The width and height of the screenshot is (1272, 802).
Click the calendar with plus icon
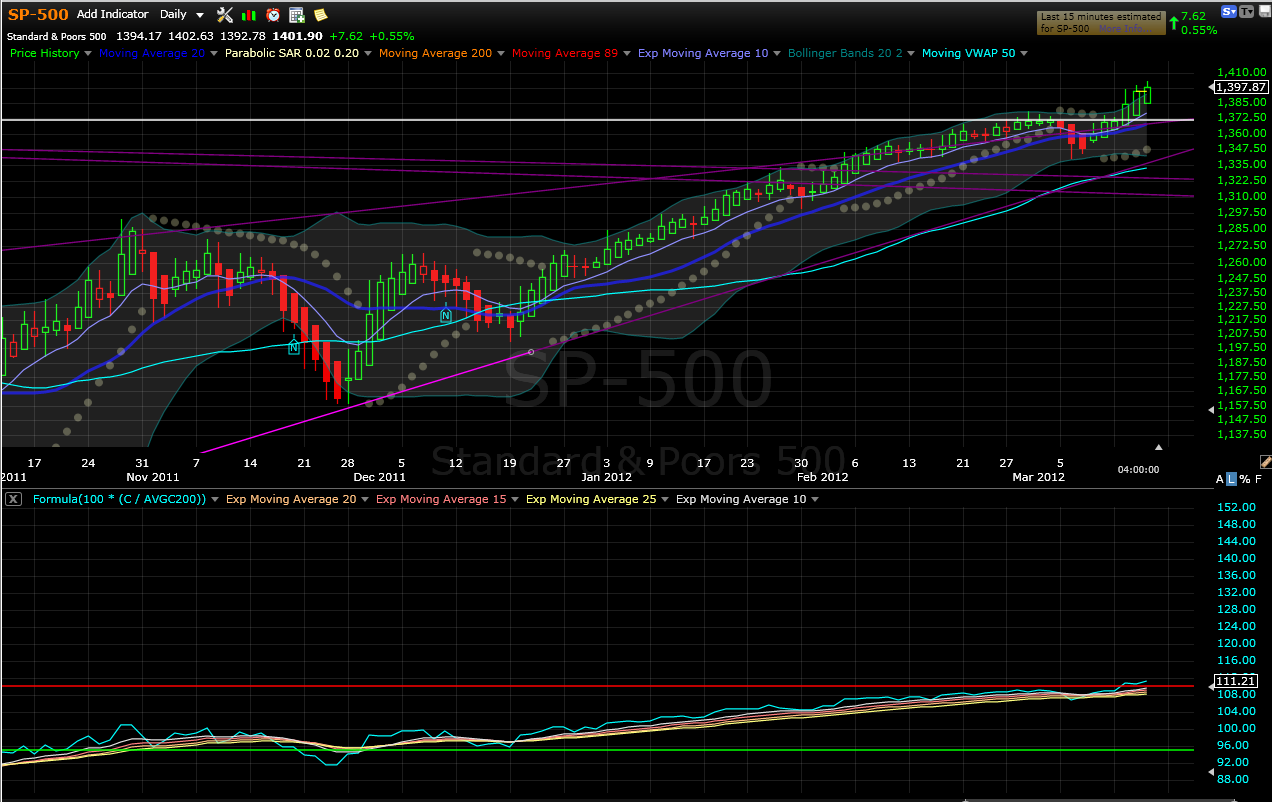point(297,15)
